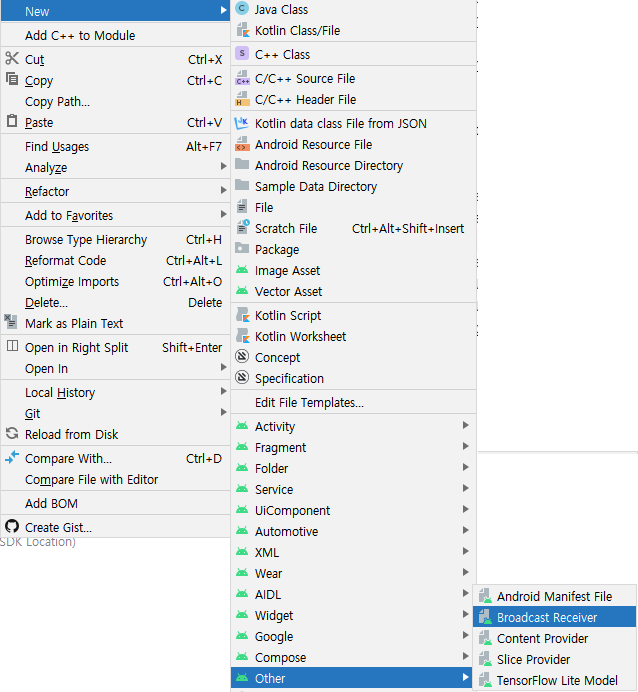Select Reformat Code
The width and height of the screenshot is (638, 692).
(x=116, y=260)
